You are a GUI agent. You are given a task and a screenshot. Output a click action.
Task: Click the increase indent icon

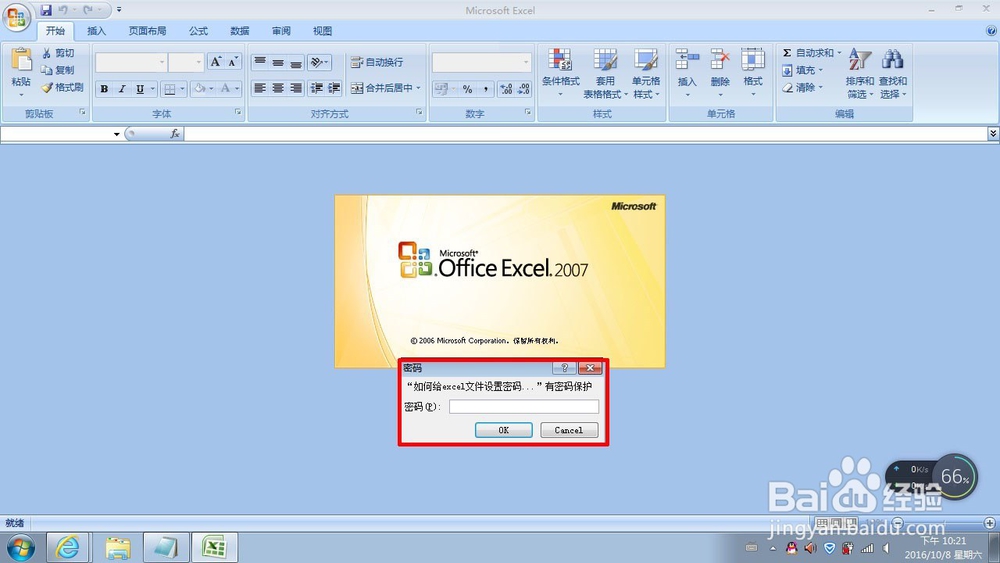coord(334,88)
